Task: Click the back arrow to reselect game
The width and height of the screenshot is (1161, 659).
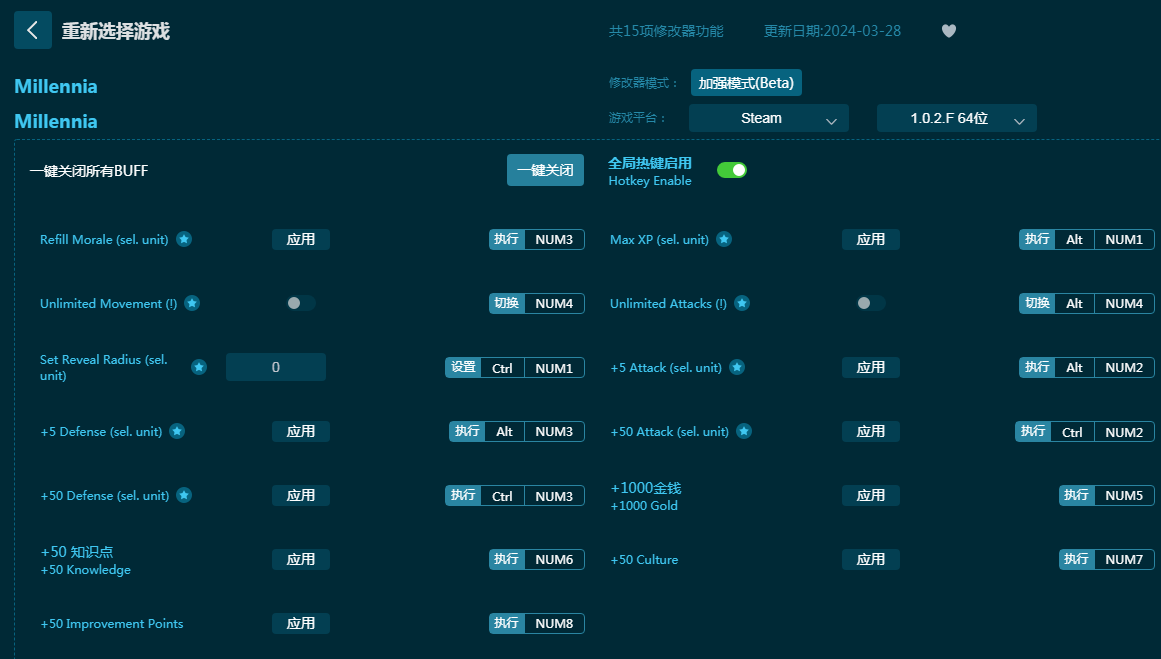Action: pyautogui.click(x=33, y=30)
